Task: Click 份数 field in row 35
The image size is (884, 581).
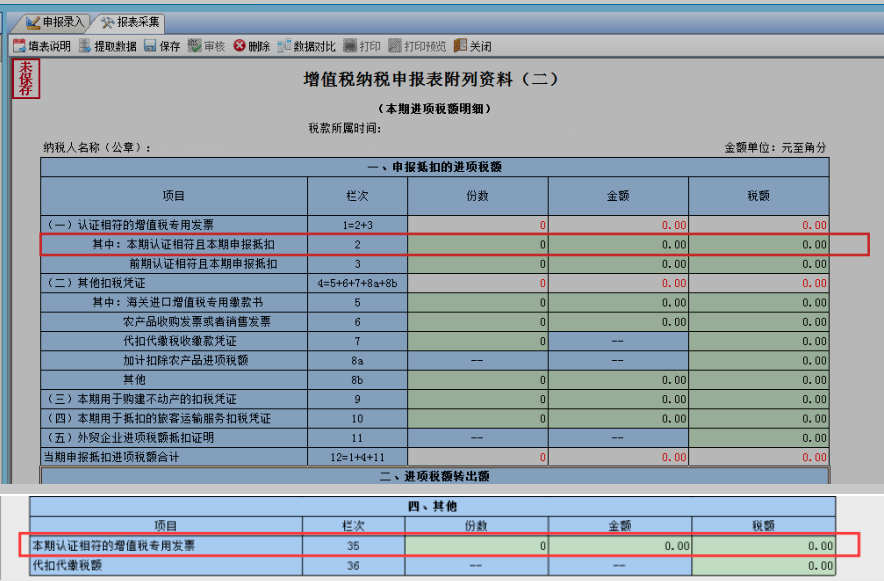Action: [476, 545]
